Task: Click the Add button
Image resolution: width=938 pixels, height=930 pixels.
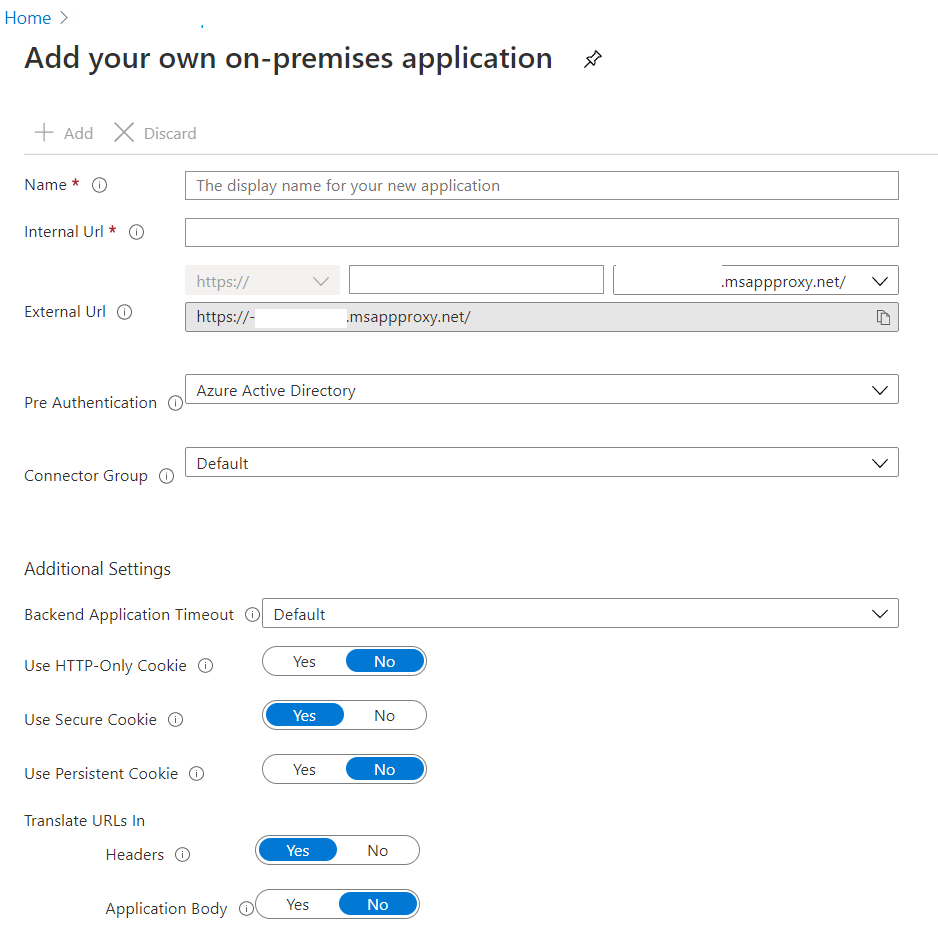Action: pos(62,132)
